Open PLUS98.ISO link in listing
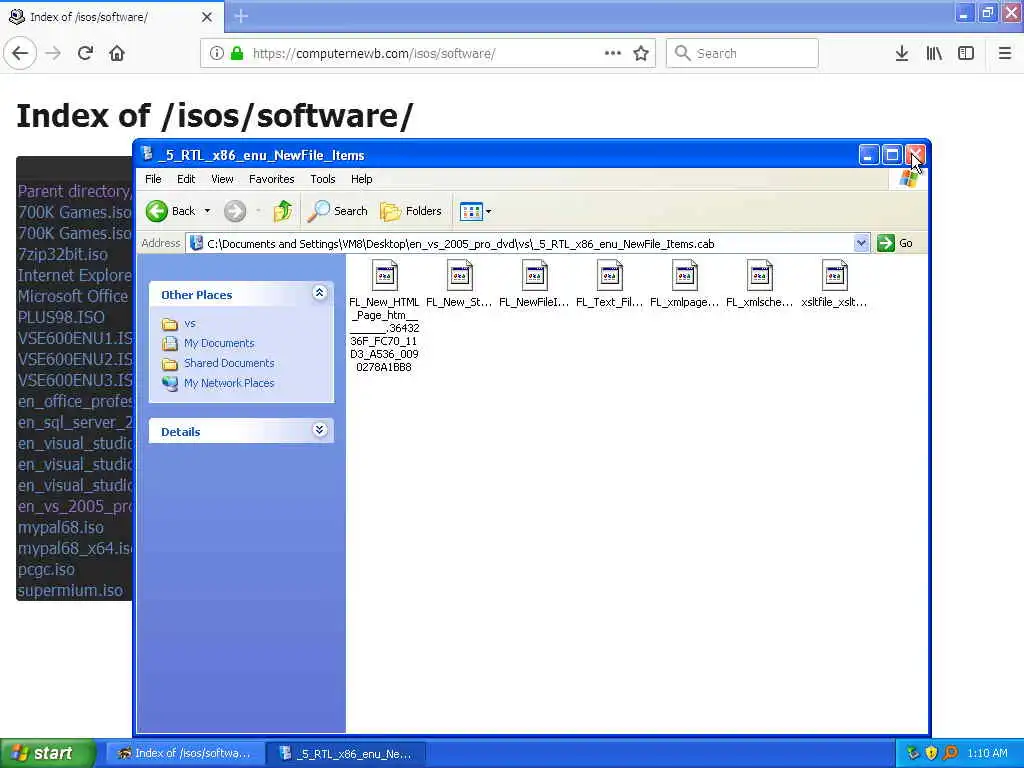The image size is (1024, 768). pos(61,317)
